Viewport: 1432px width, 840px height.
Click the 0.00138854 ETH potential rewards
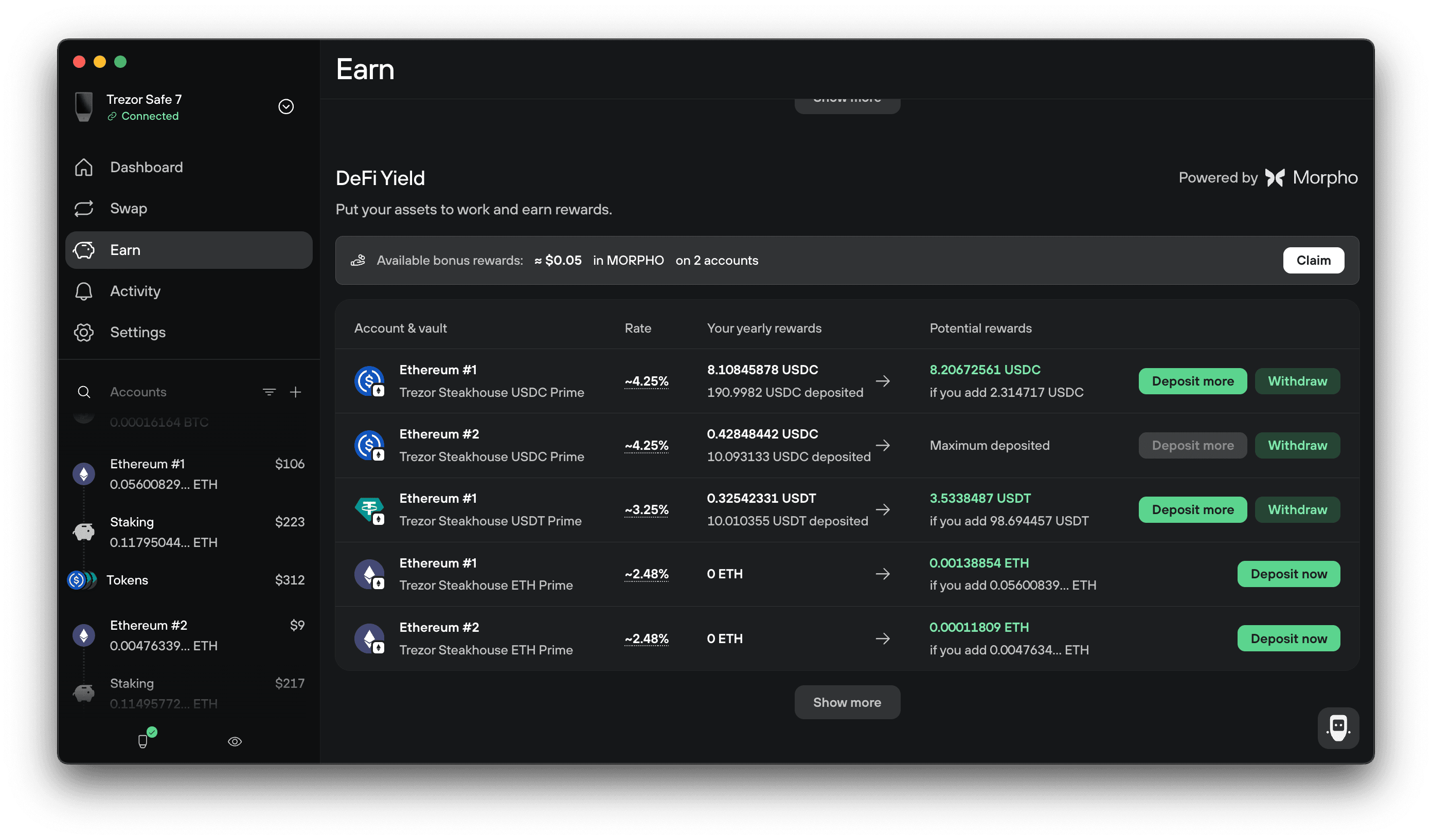(979, 563)
